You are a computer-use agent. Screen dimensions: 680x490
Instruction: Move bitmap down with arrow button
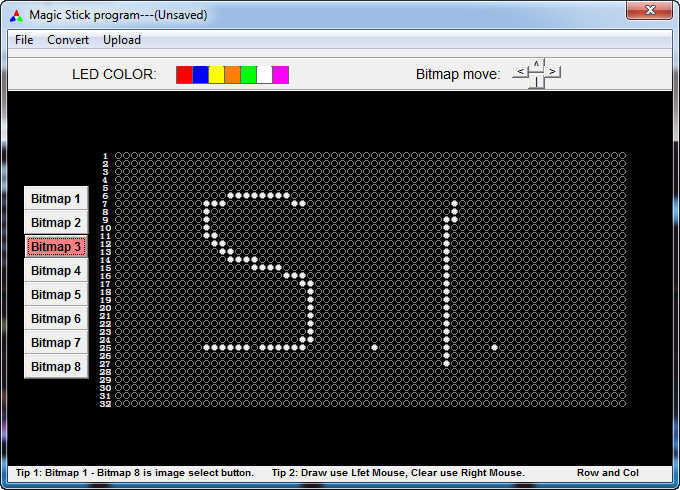536,82
